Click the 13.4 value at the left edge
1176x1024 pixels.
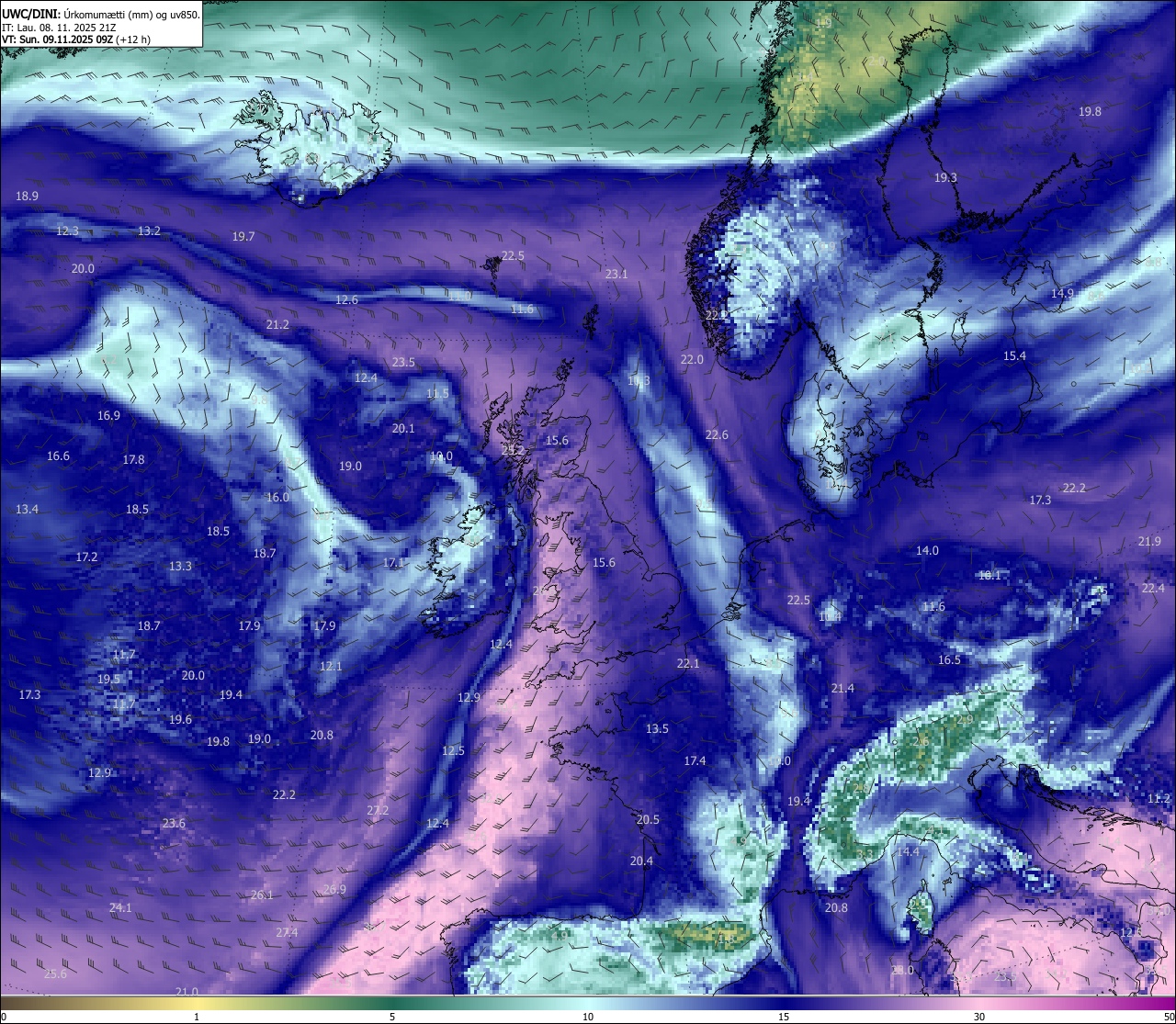click(x=27, y=509)
